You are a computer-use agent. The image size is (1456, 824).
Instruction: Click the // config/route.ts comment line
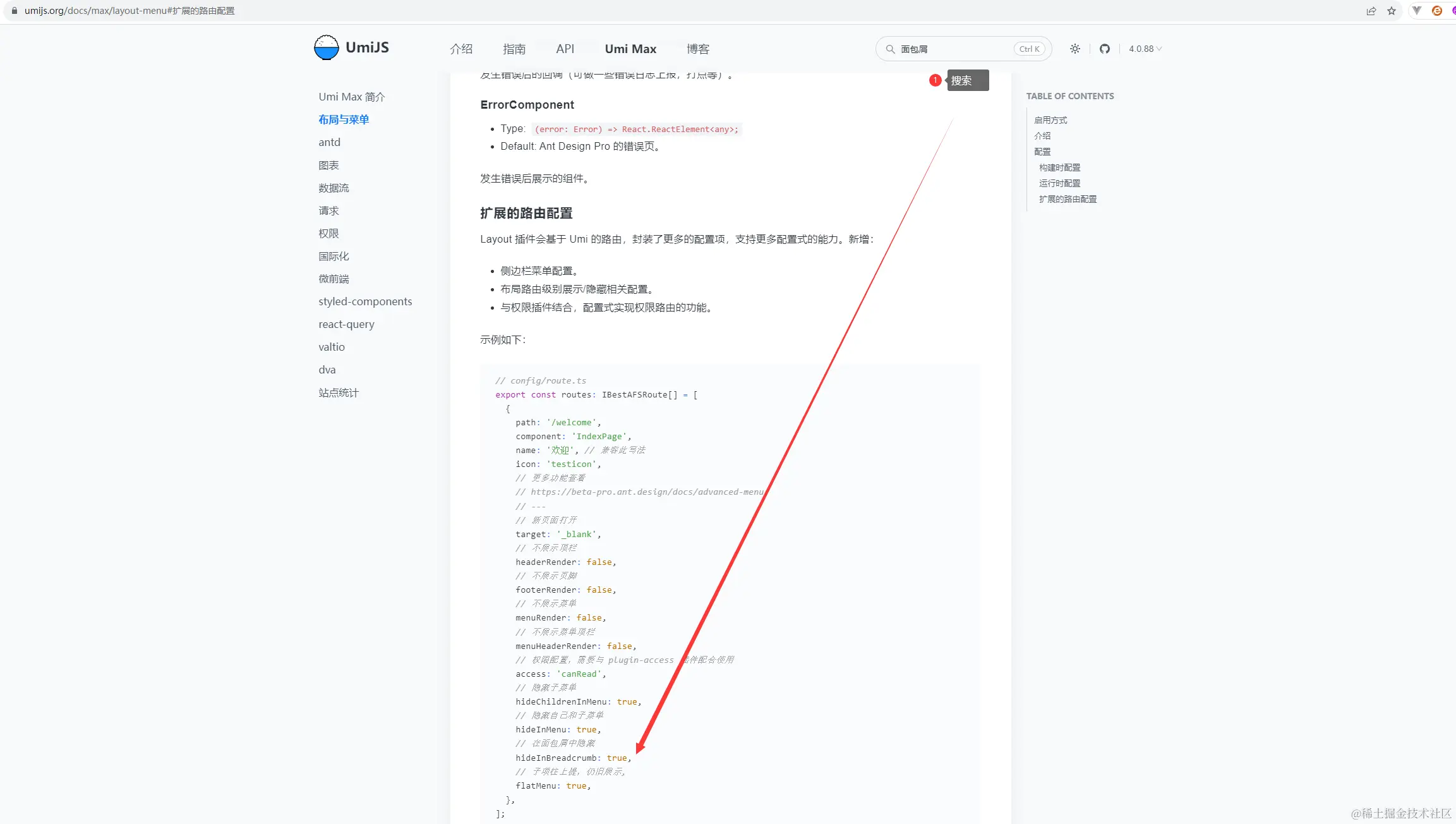[x=541, y=380]
